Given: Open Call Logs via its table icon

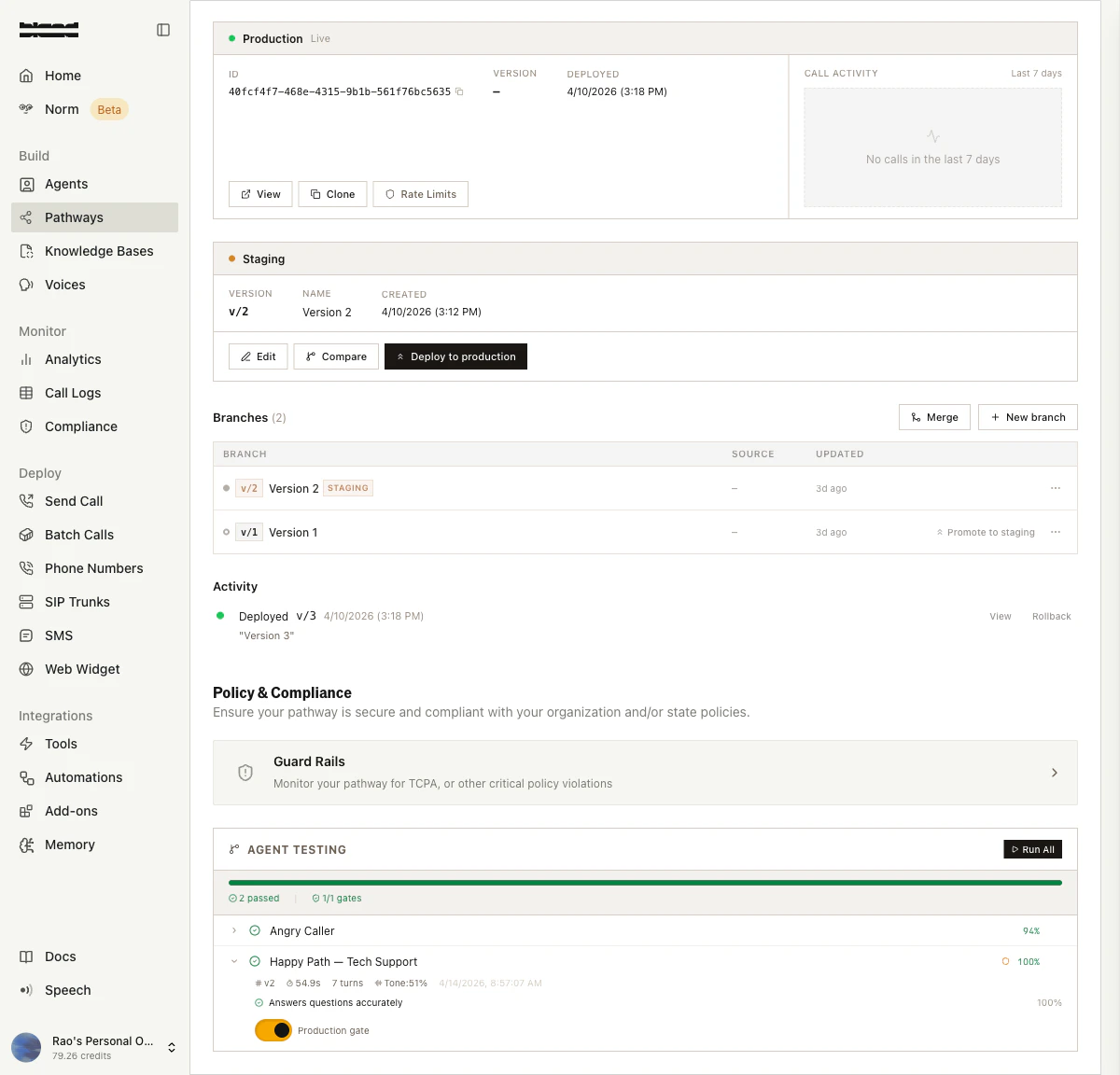Looking at the screenshot, I should [x=26, y=393].
